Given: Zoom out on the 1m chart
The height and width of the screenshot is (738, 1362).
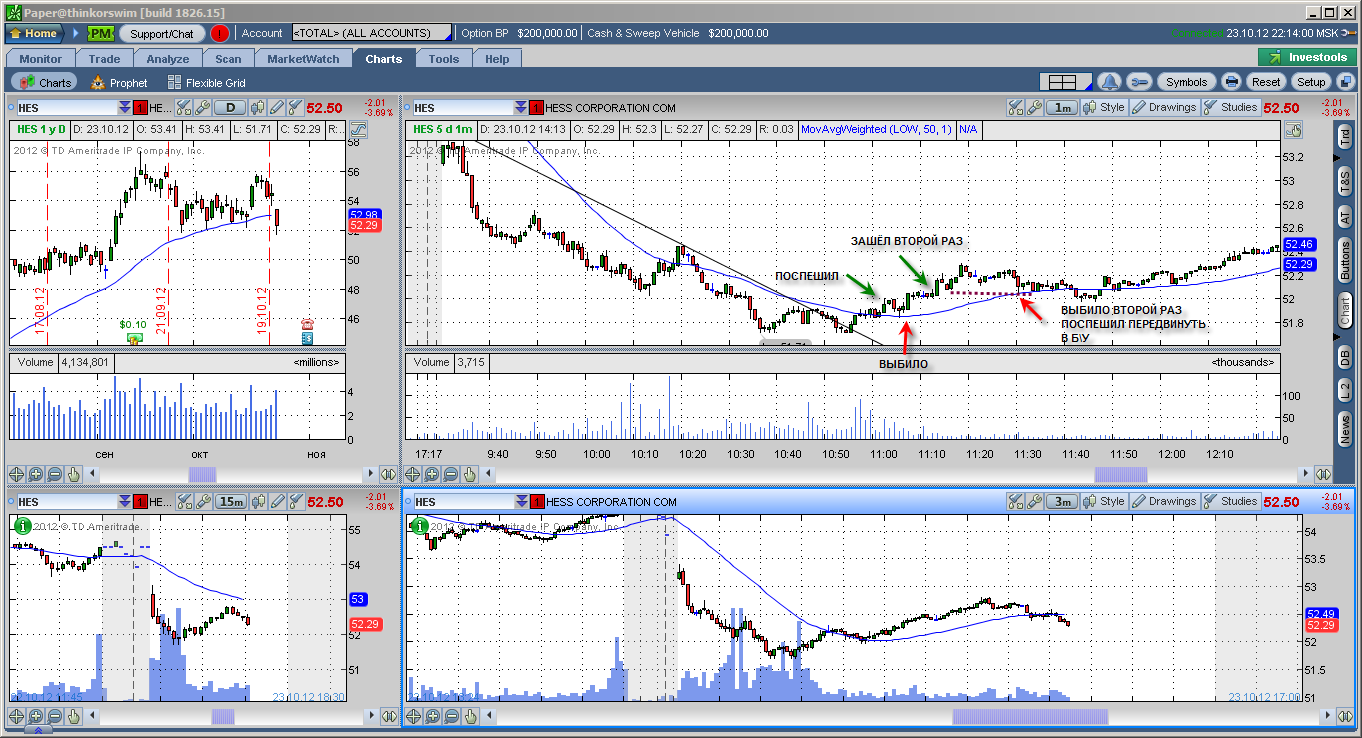Looking at the screenshot, I should 451,475.
